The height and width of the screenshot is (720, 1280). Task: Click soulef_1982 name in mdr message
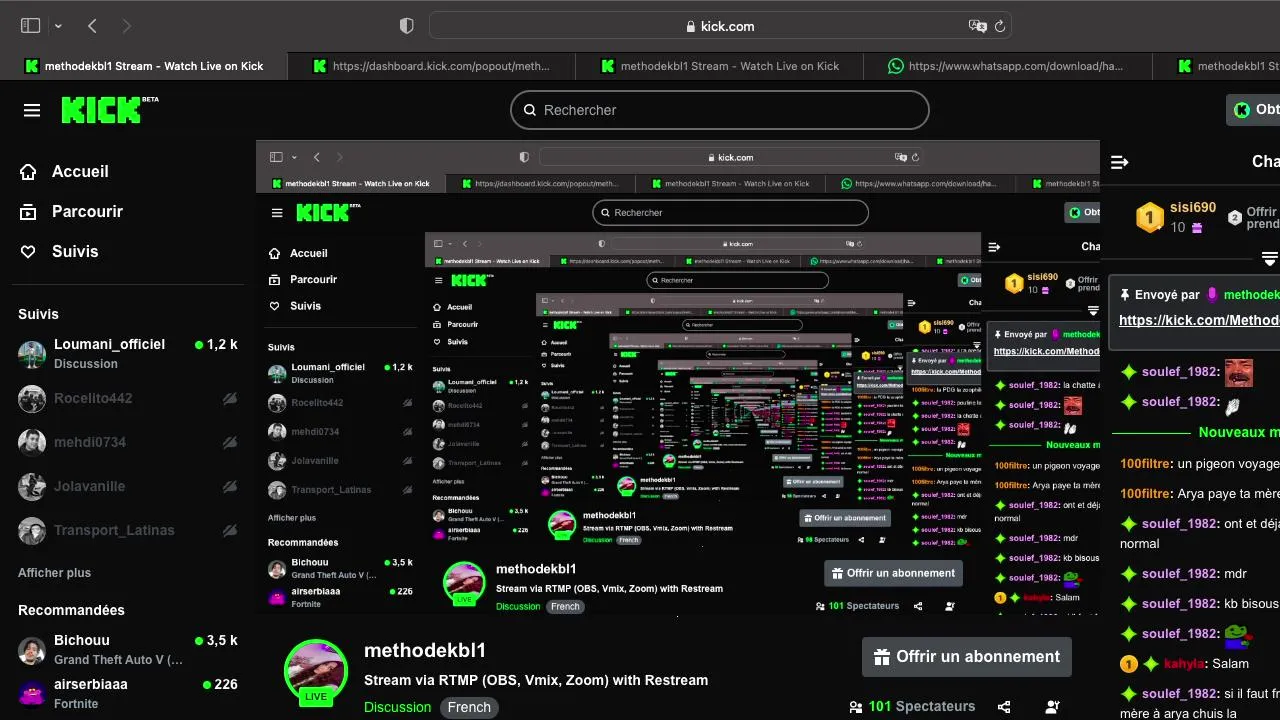(1181, 574)
